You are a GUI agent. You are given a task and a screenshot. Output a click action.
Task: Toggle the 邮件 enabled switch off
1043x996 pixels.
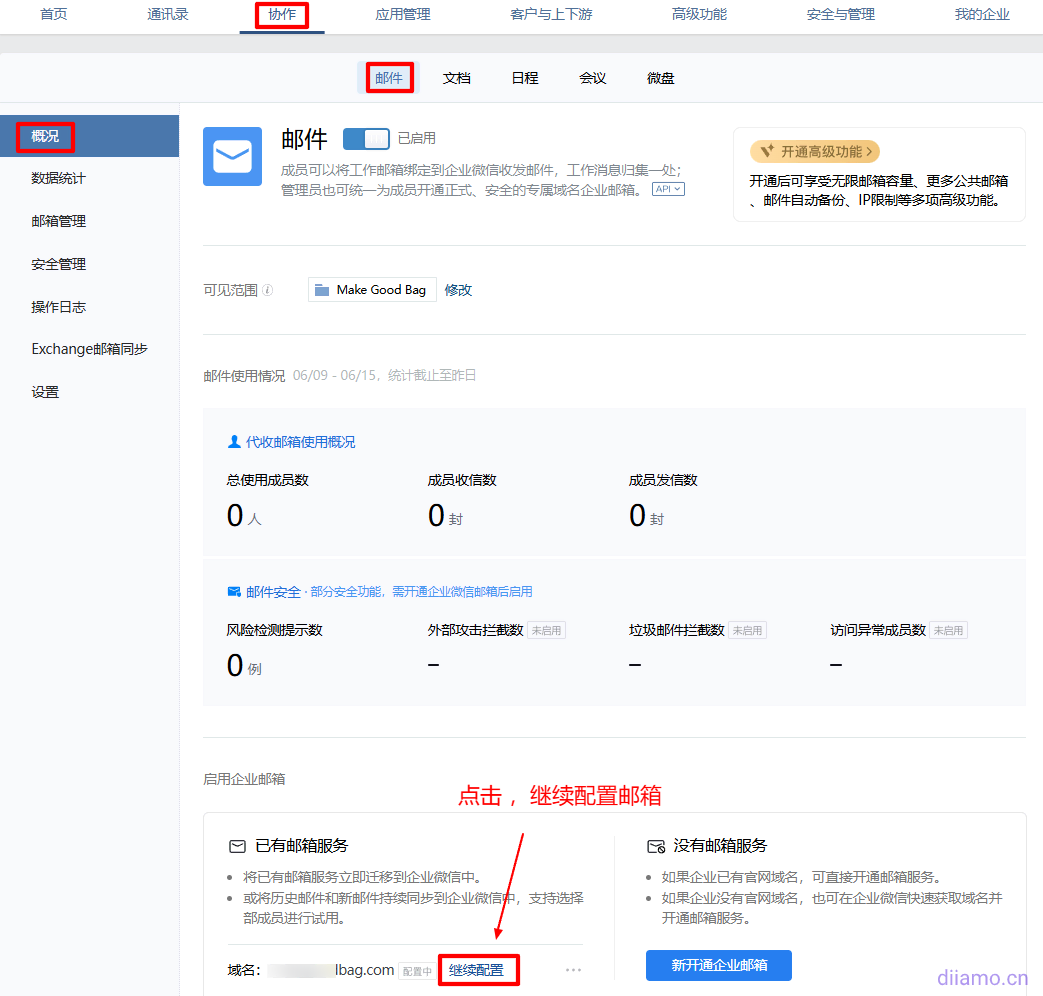pos(366,139)
